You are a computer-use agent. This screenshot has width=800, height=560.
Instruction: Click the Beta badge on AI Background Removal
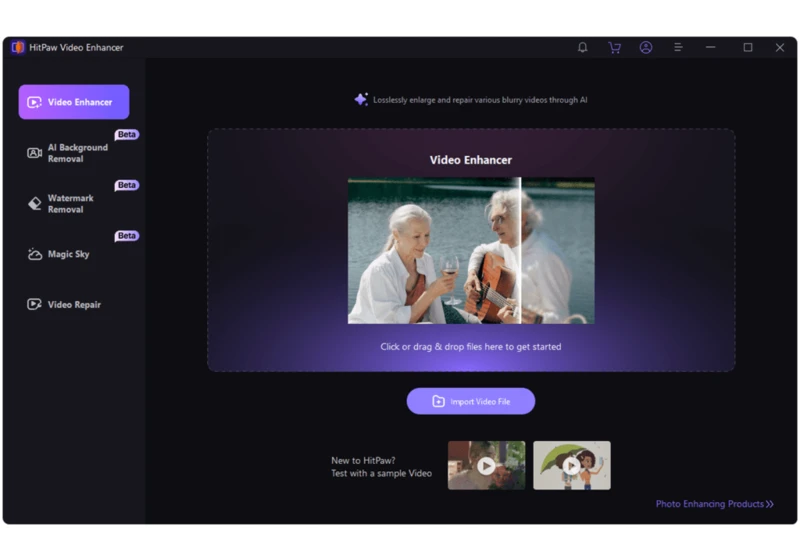click(127, 135)
